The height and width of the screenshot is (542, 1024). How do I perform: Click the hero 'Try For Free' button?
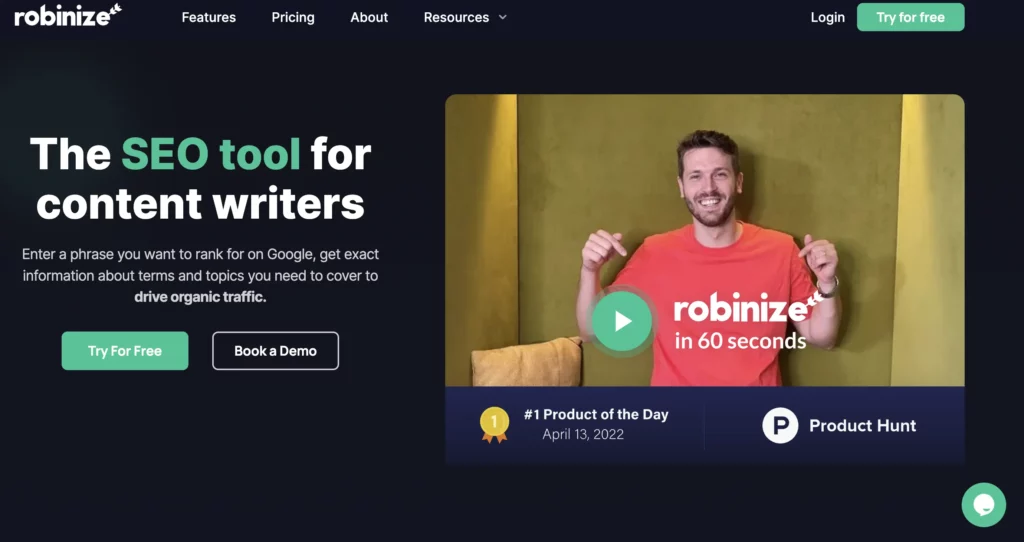125,351
